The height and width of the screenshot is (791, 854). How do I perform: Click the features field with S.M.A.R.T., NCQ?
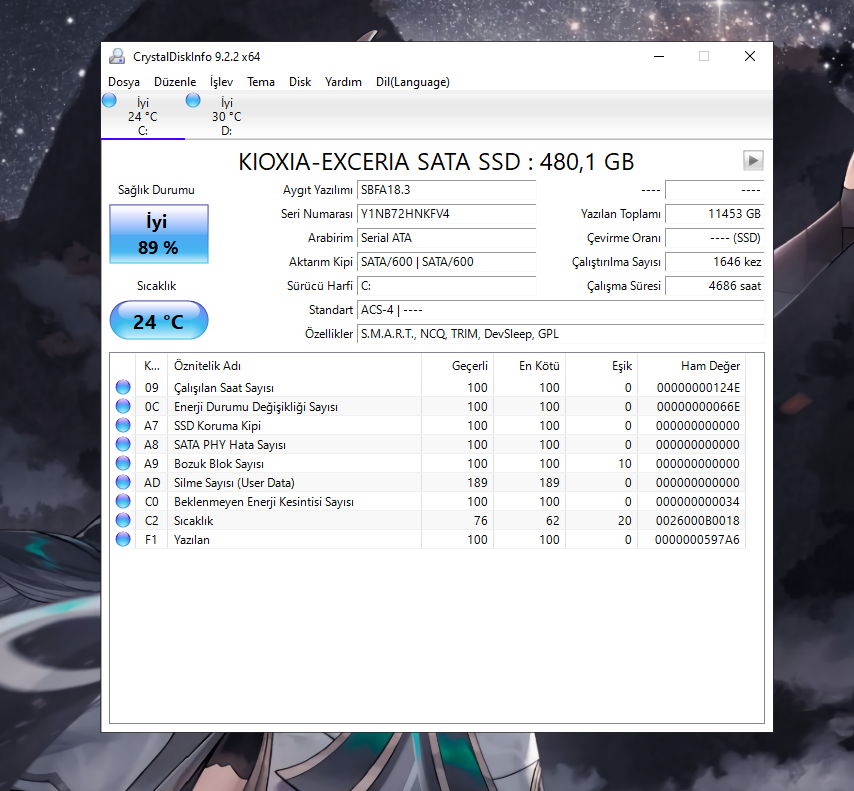[x=560, y=333]
